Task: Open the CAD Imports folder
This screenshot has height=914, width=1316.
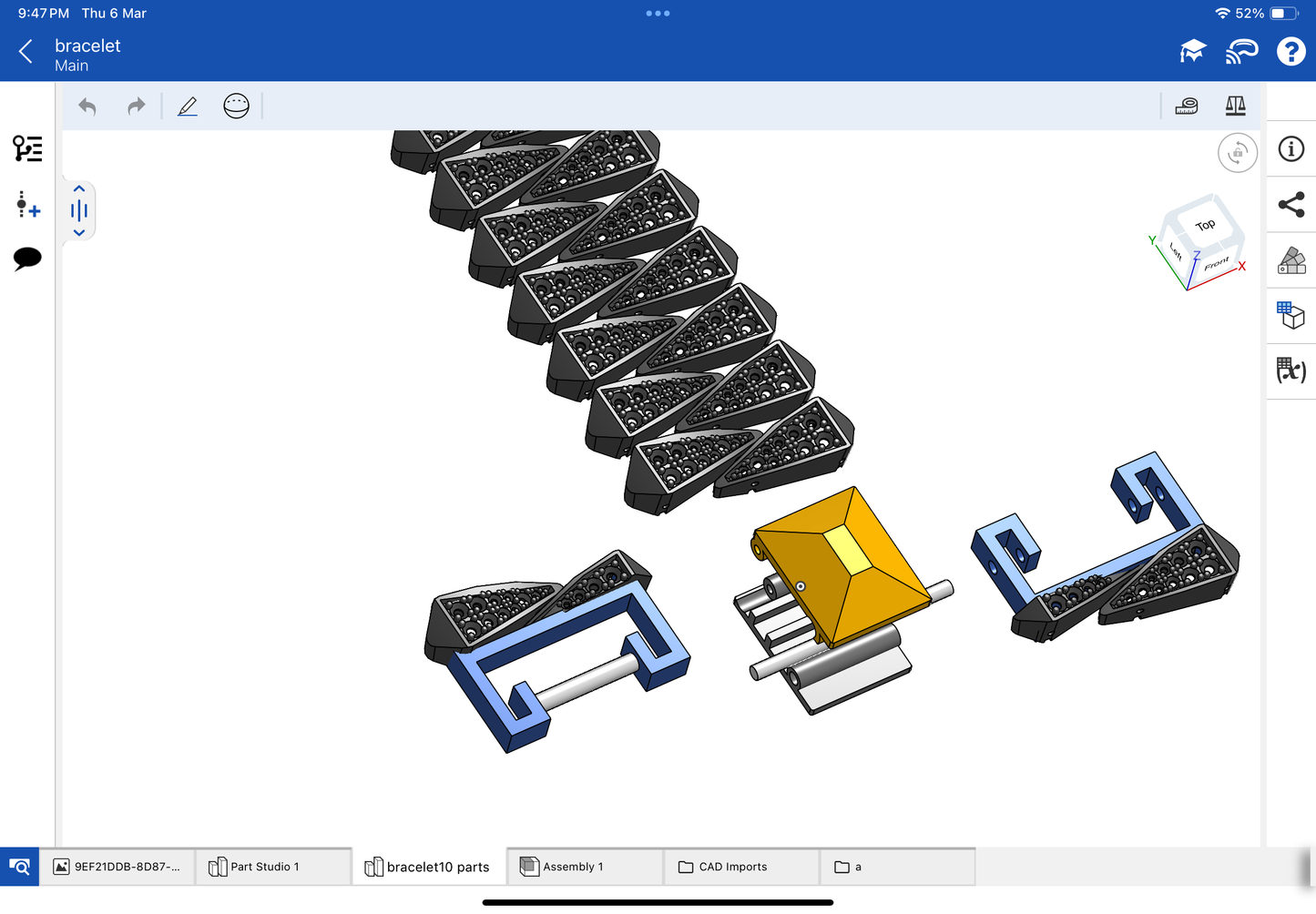Action: click(x=732, y=867)
